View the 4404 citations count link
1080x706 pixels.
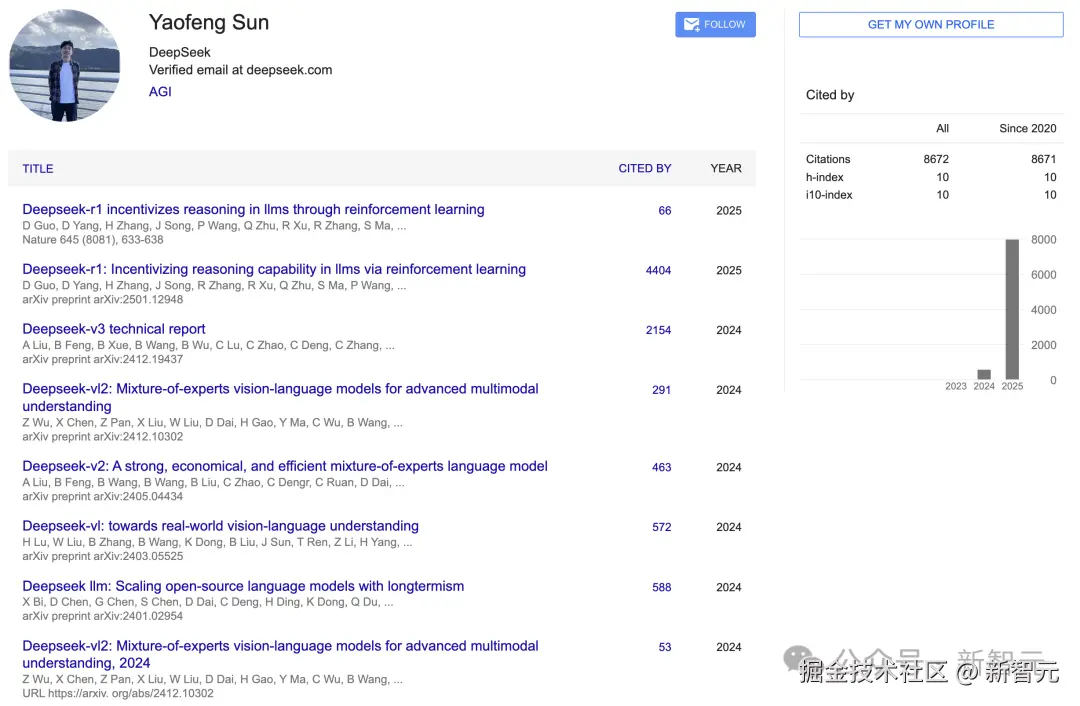(x=658, y=270)
